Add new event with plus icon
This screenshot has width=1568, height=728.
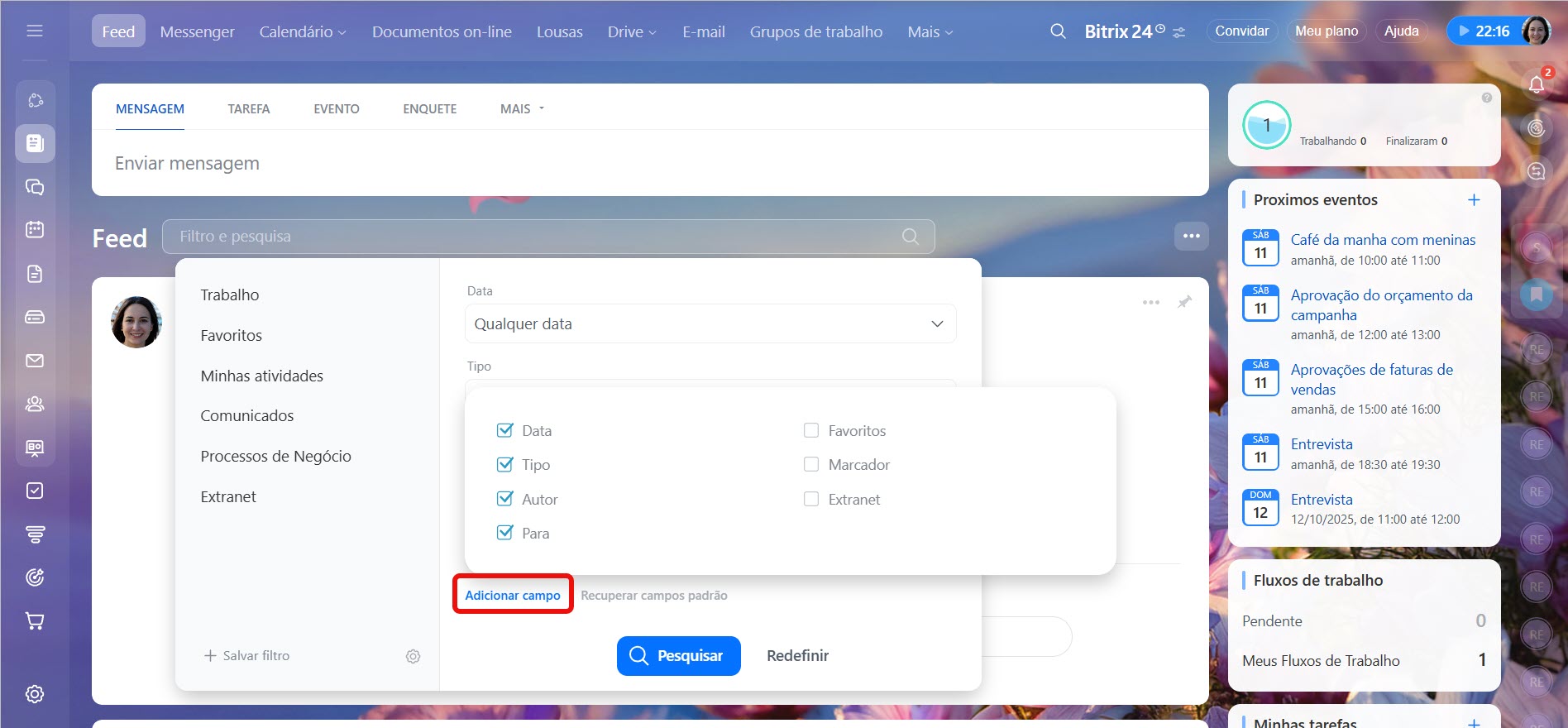(x=1474, y=200)
